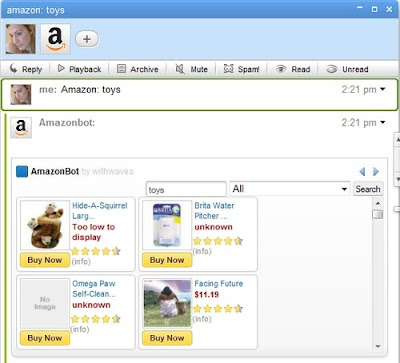The width and height of the screenshot is (400, 363).
Task: Click the me avatar in the first message
Action: (x=21, y=94)
